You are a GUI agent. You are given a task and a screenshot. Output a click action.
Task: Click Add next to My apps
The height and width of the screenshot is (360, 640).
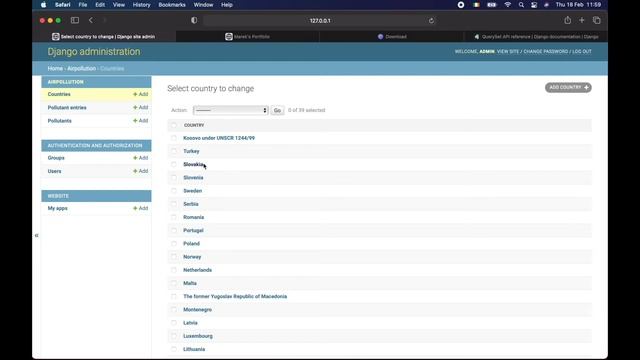pos(141,208)
